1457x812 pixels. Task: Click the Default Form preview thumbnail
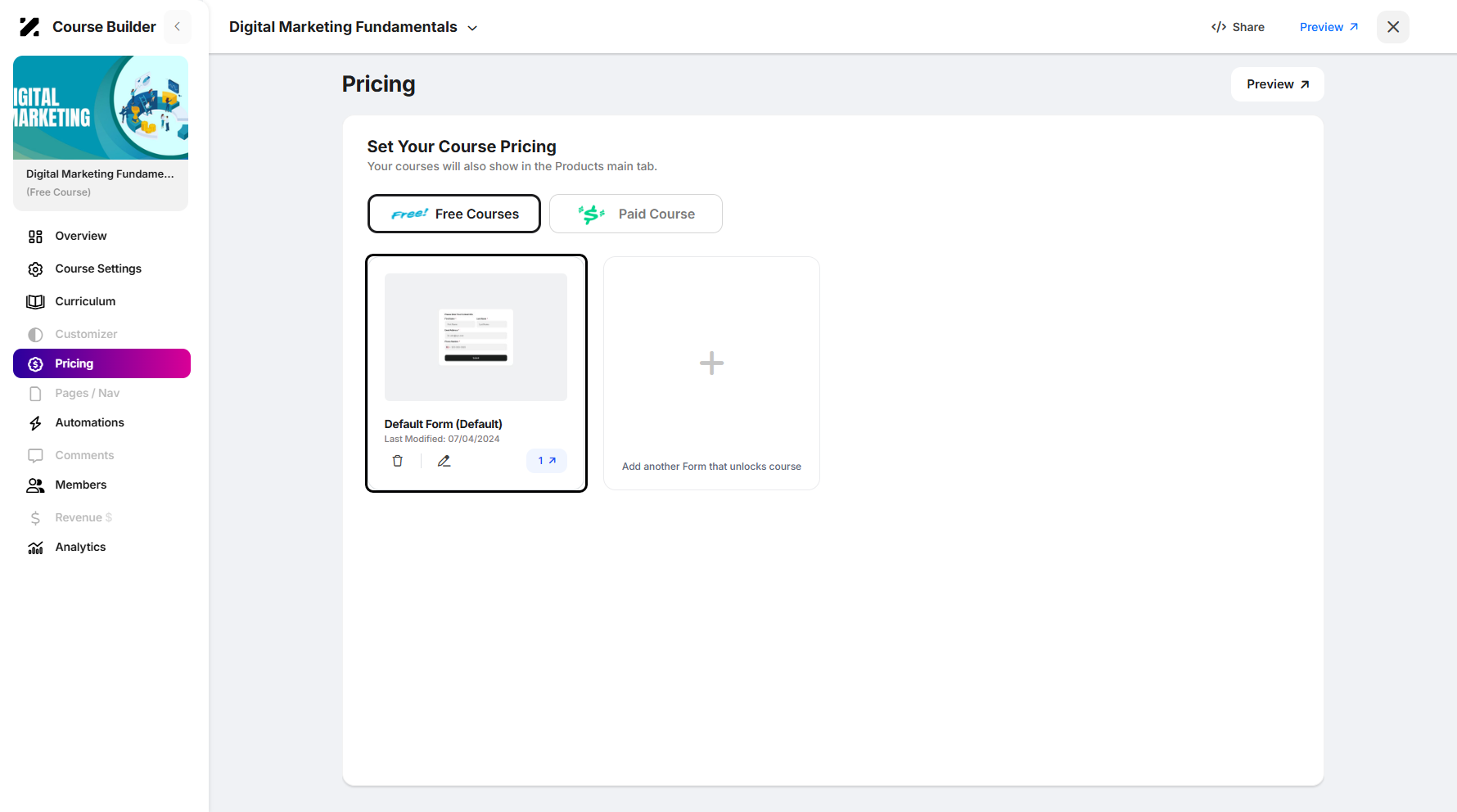point(476,337)
